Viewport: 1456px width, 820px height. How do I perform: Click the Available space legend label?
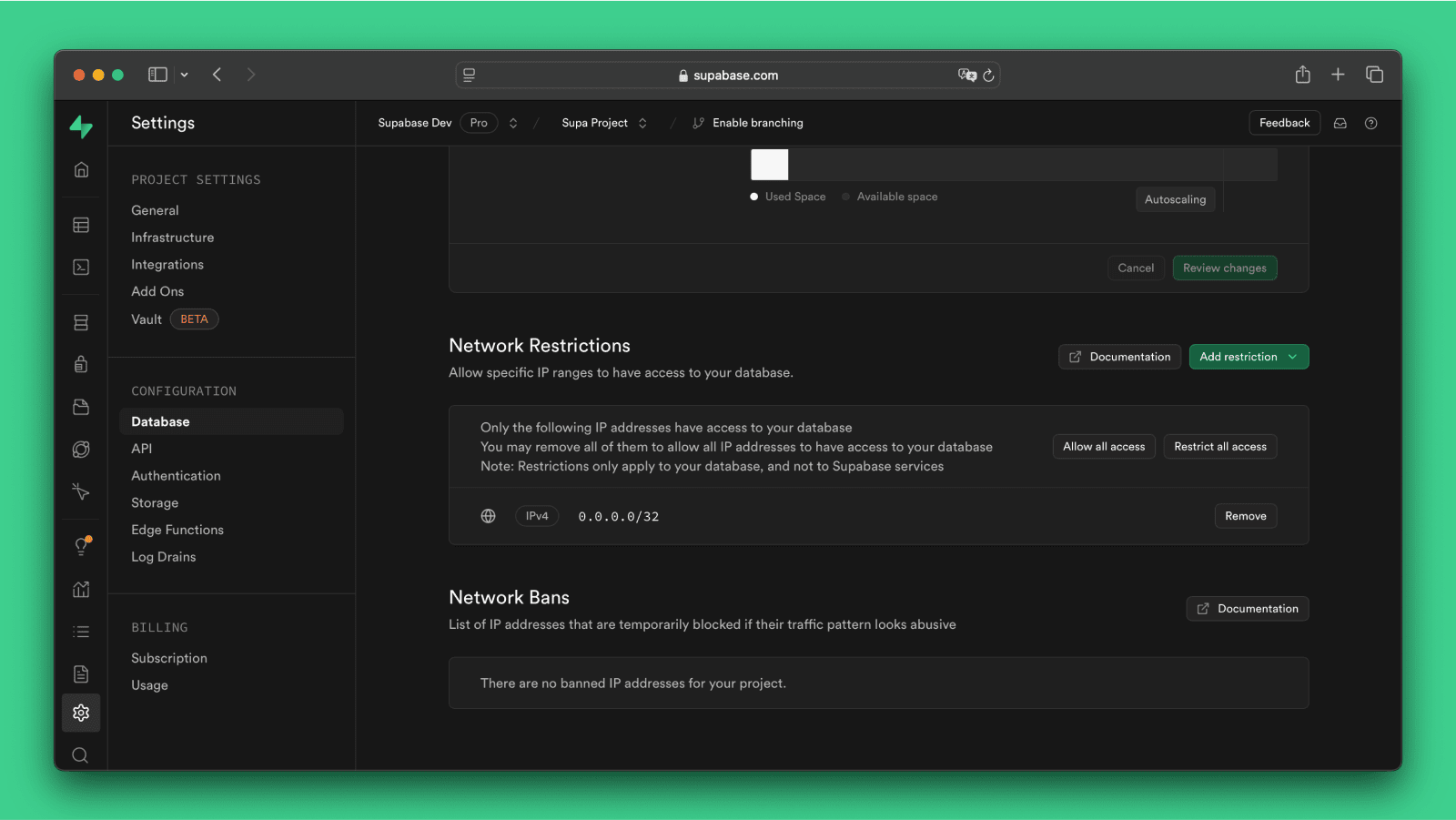tap(897, 197)
